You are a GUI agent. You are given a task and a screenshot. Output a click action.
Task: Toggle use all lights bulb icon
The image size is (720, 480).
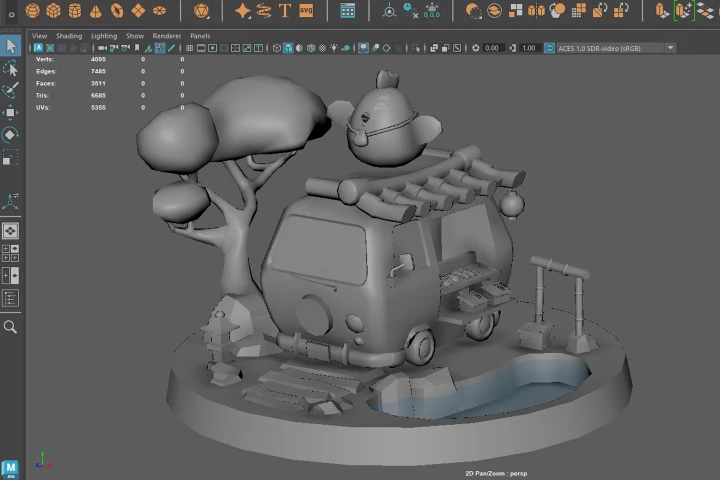pos(334,48)
